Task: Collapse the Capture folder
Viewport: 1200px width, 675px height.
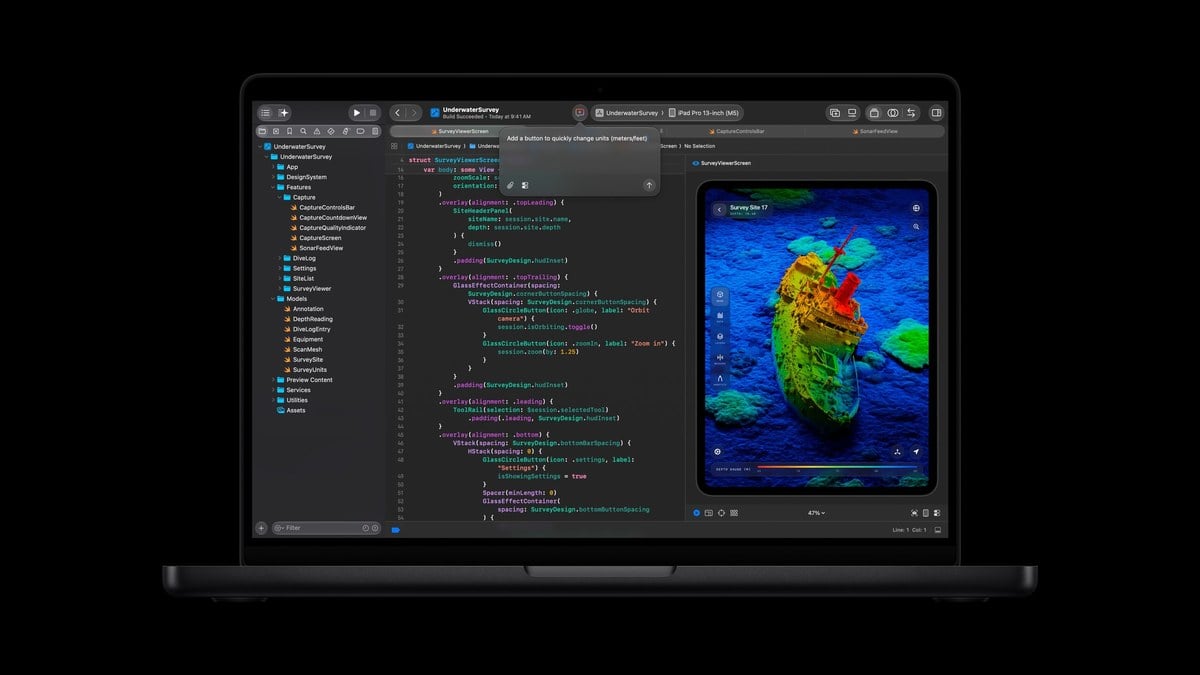Action: coord(280,197)
